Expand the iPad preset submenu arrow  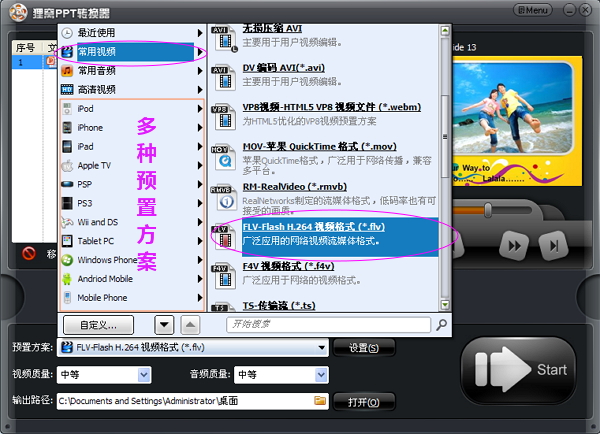click(199, 147)
